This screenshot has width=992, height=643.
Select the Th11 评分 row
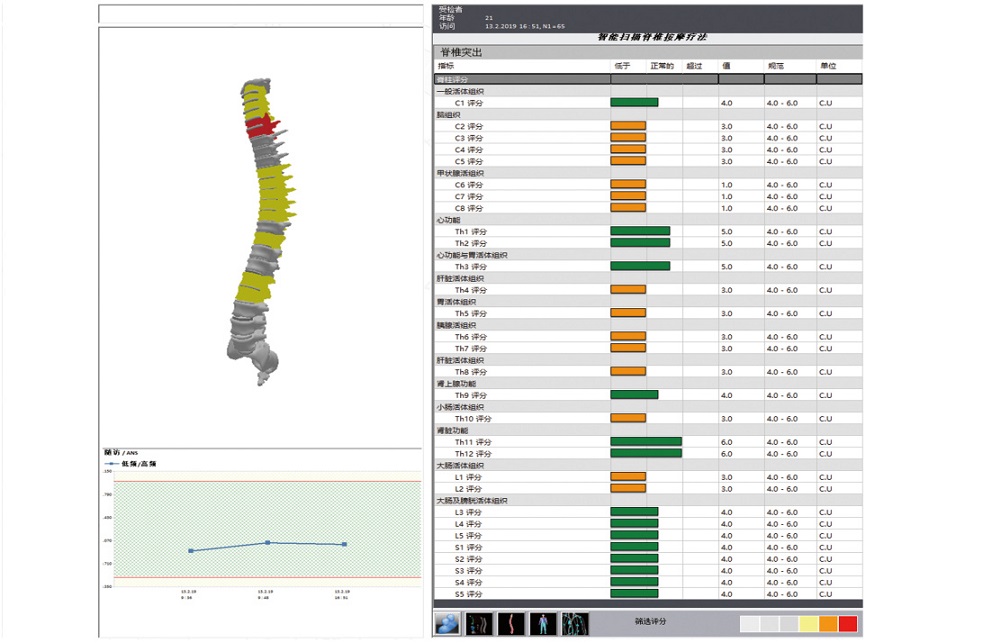[471, 441]
